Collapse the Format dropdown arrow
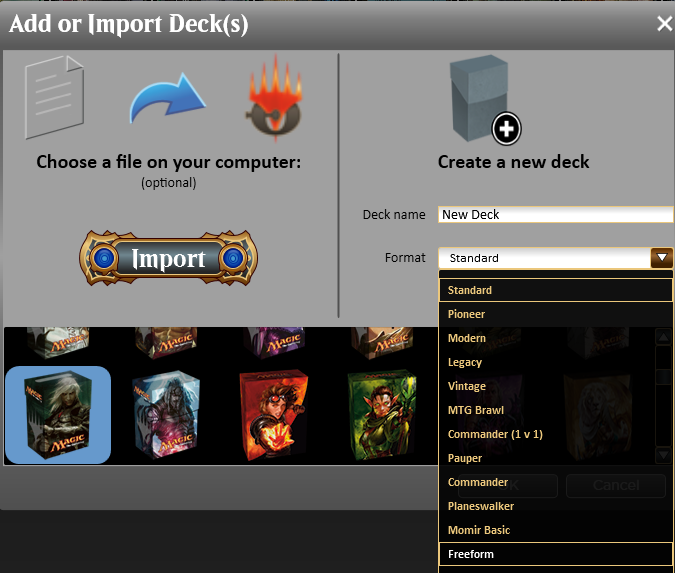This screenshot has width=675, height=573. [x=662, y=258]
